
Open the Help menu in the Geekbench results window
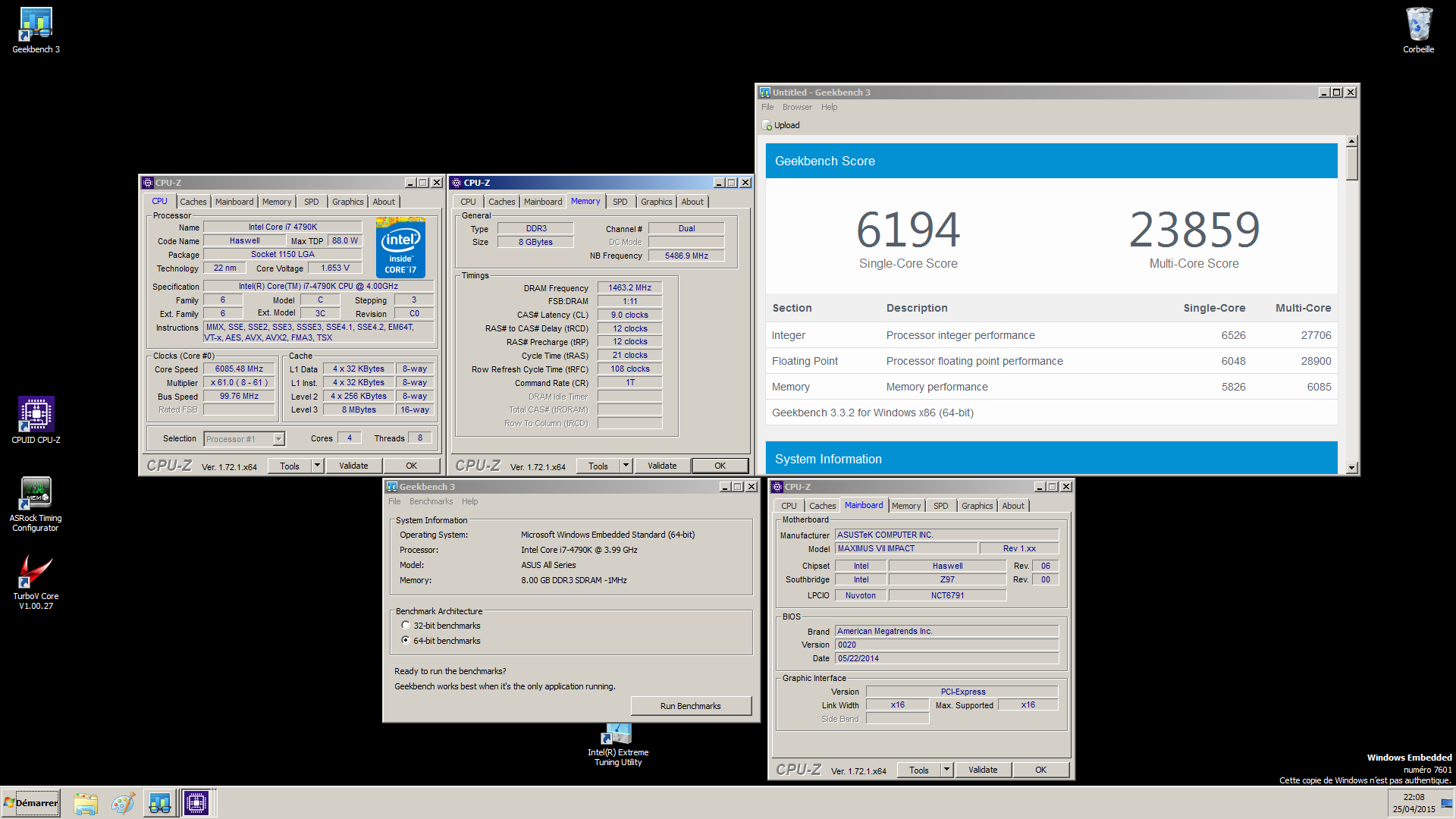click(x=829, y=108)
